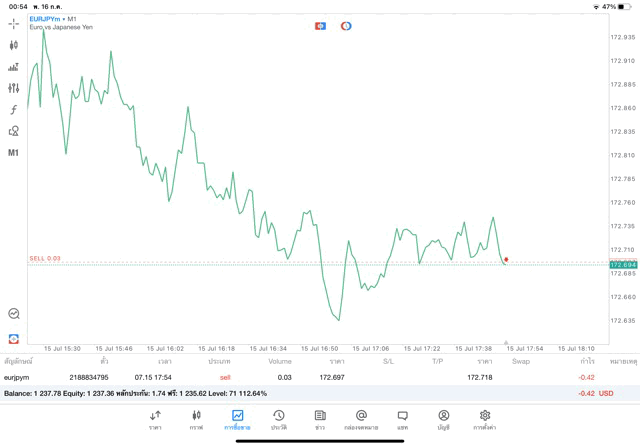Switch to the Quotes (ราคา) tab
Image resolution: width=640 pixels, height=447 pixels.
[155, 419]
